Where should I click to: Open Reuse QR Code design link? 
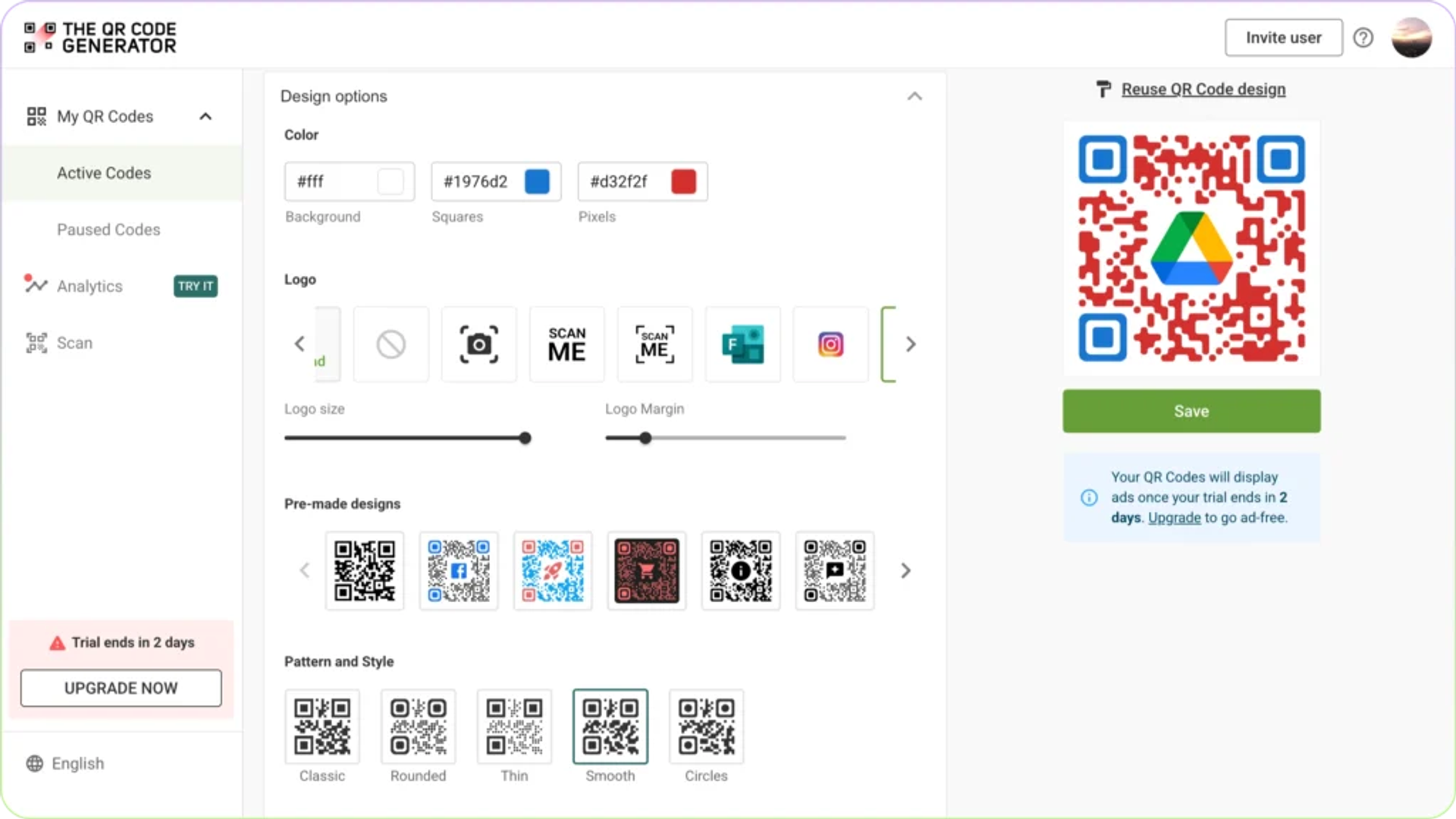[1203, 89]
